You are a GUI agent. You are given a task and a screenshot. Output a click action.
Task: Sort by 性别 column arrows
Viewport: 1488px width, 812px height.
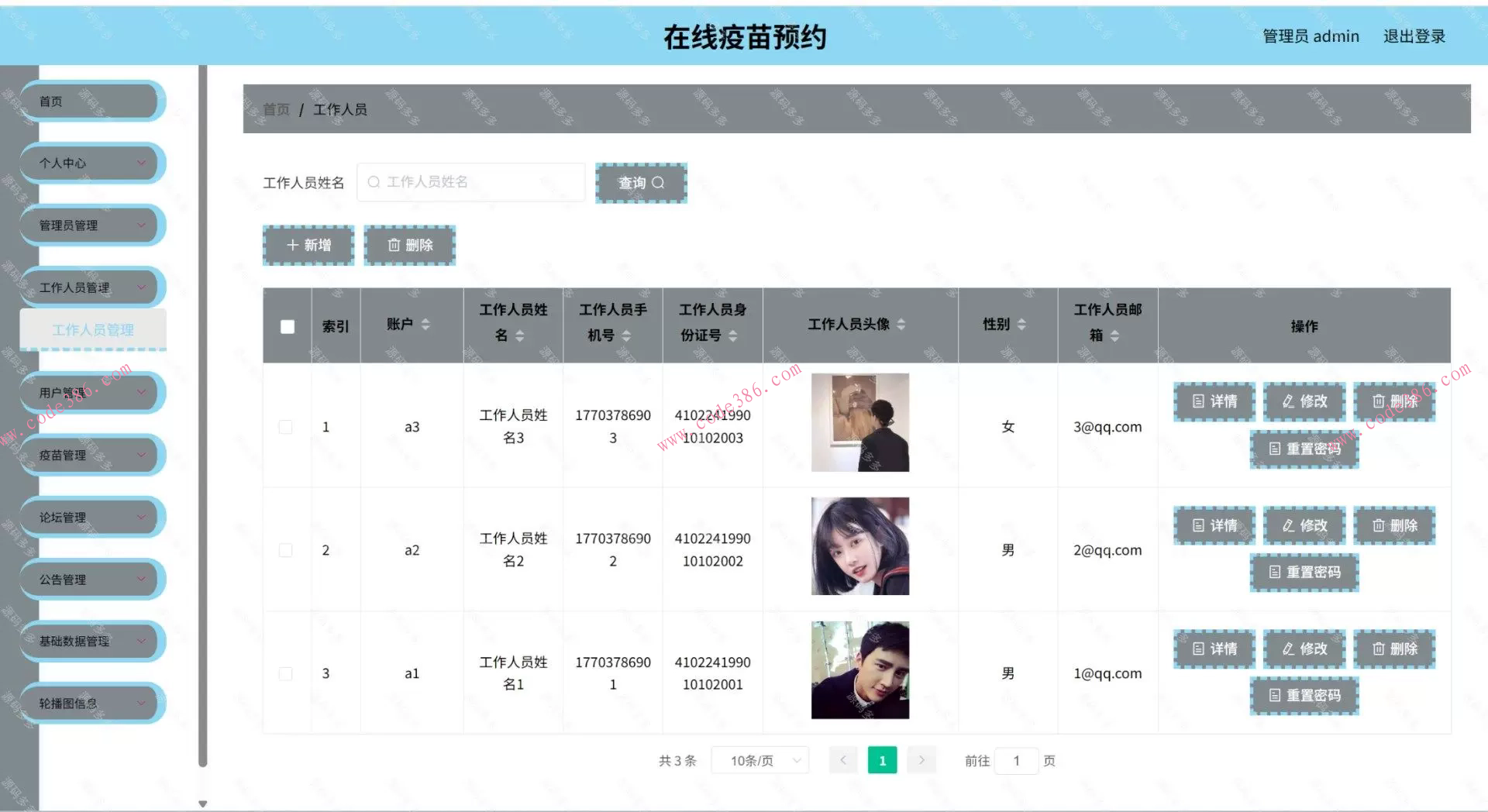click(x=1021, y=325)
